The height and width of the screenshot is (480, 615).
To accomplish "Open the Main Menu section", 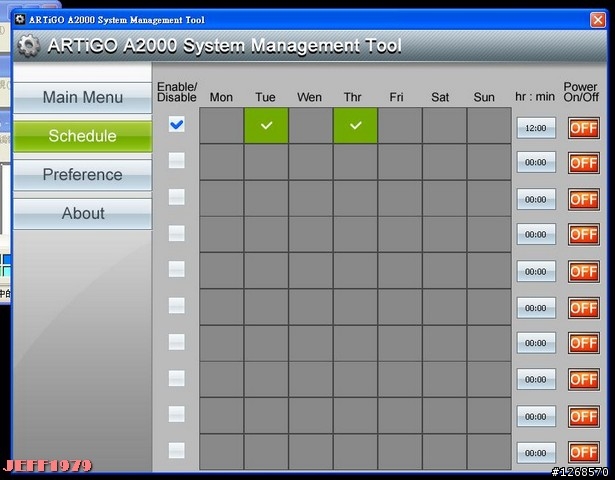I will click(x=82, y=98).
